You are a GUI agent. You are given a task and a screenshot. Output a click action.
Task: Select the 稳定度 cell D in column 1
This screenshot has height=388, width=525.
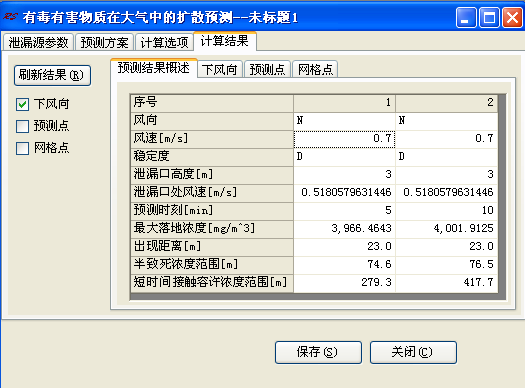tap(345, 157)
